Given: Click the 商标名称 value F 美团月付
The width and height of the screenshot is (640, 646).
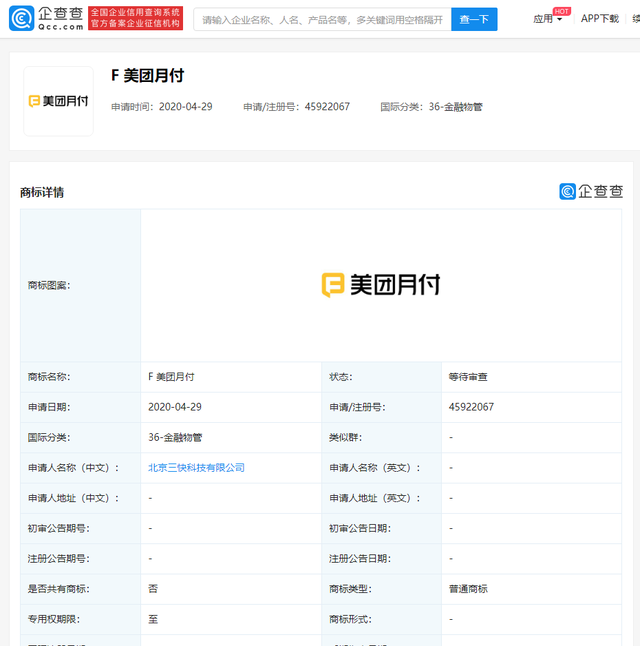Looking at the screenshot, I should pos(171,377).
